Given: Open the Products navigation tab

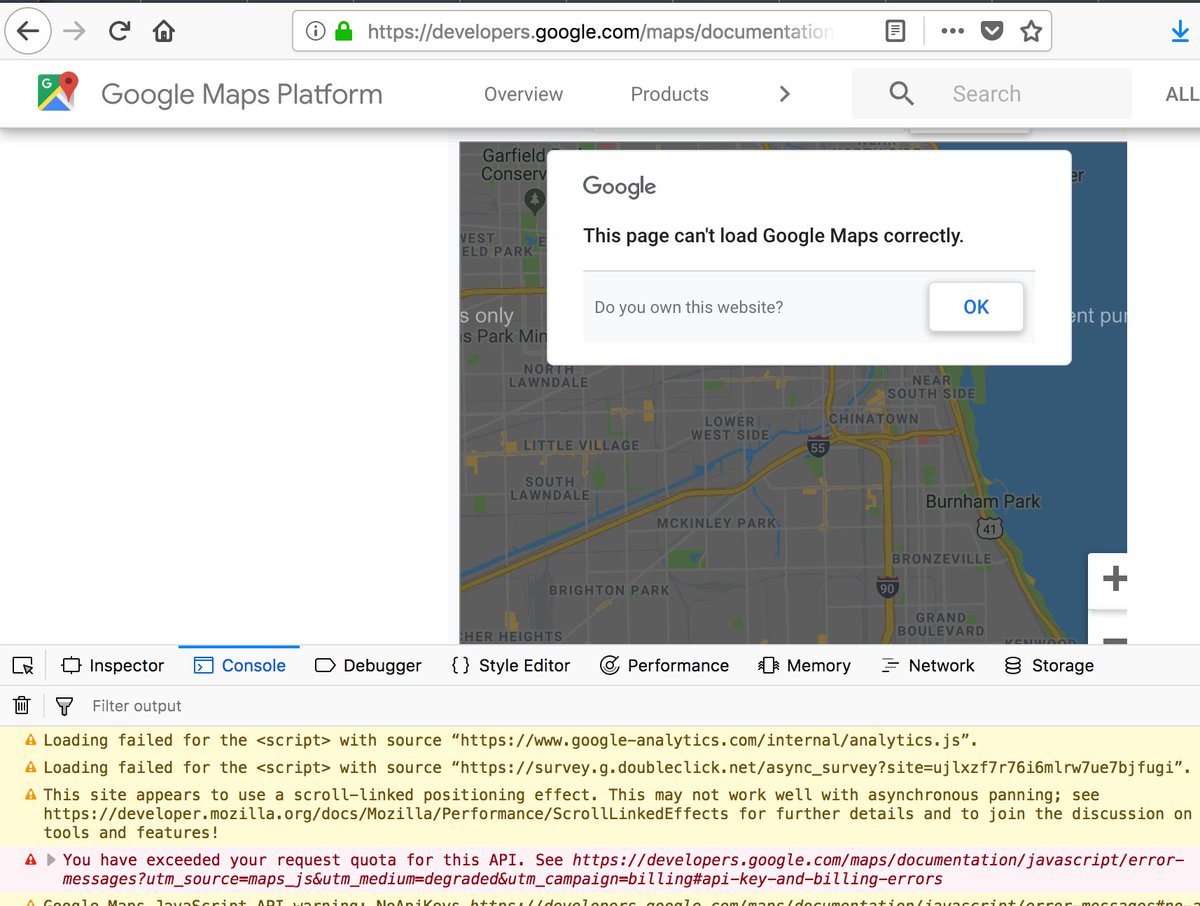Looking at the screenshot, I should click(x=669, y=94).
